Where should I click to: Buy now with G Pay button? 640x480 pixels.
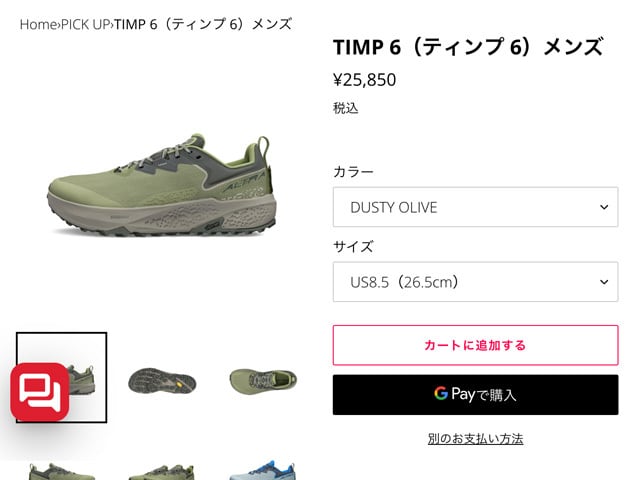point(476,395)
